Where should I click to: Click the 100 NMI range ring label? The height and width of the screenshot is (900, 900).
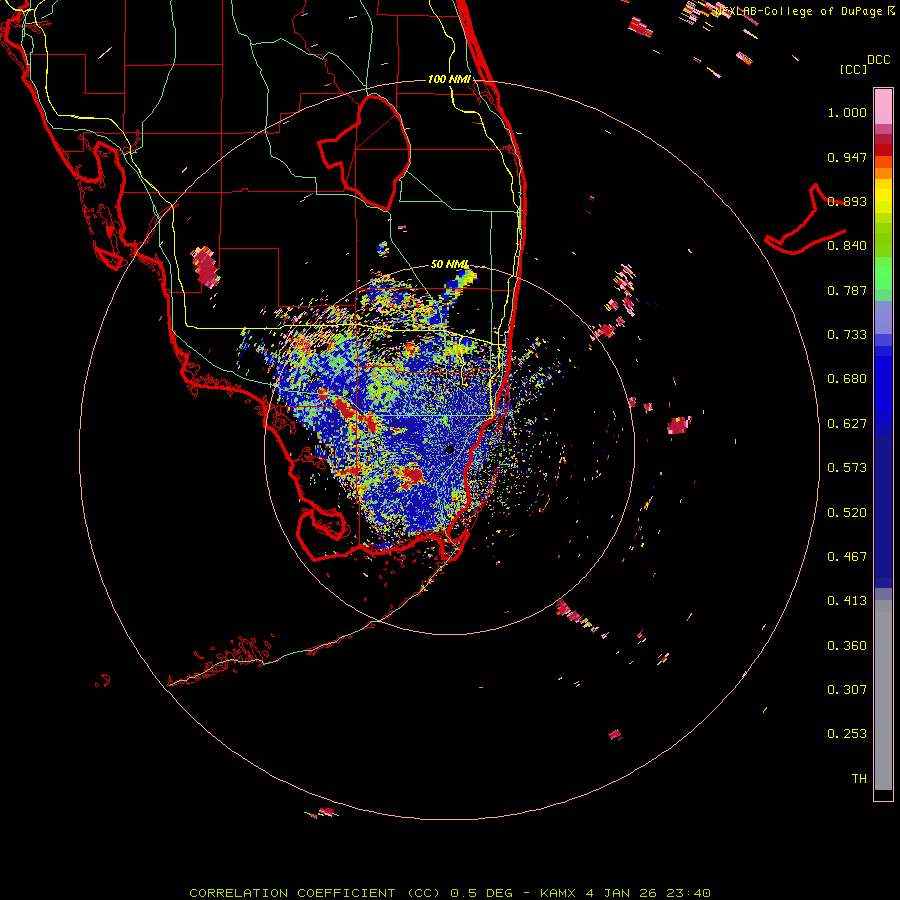click(449, 79)
